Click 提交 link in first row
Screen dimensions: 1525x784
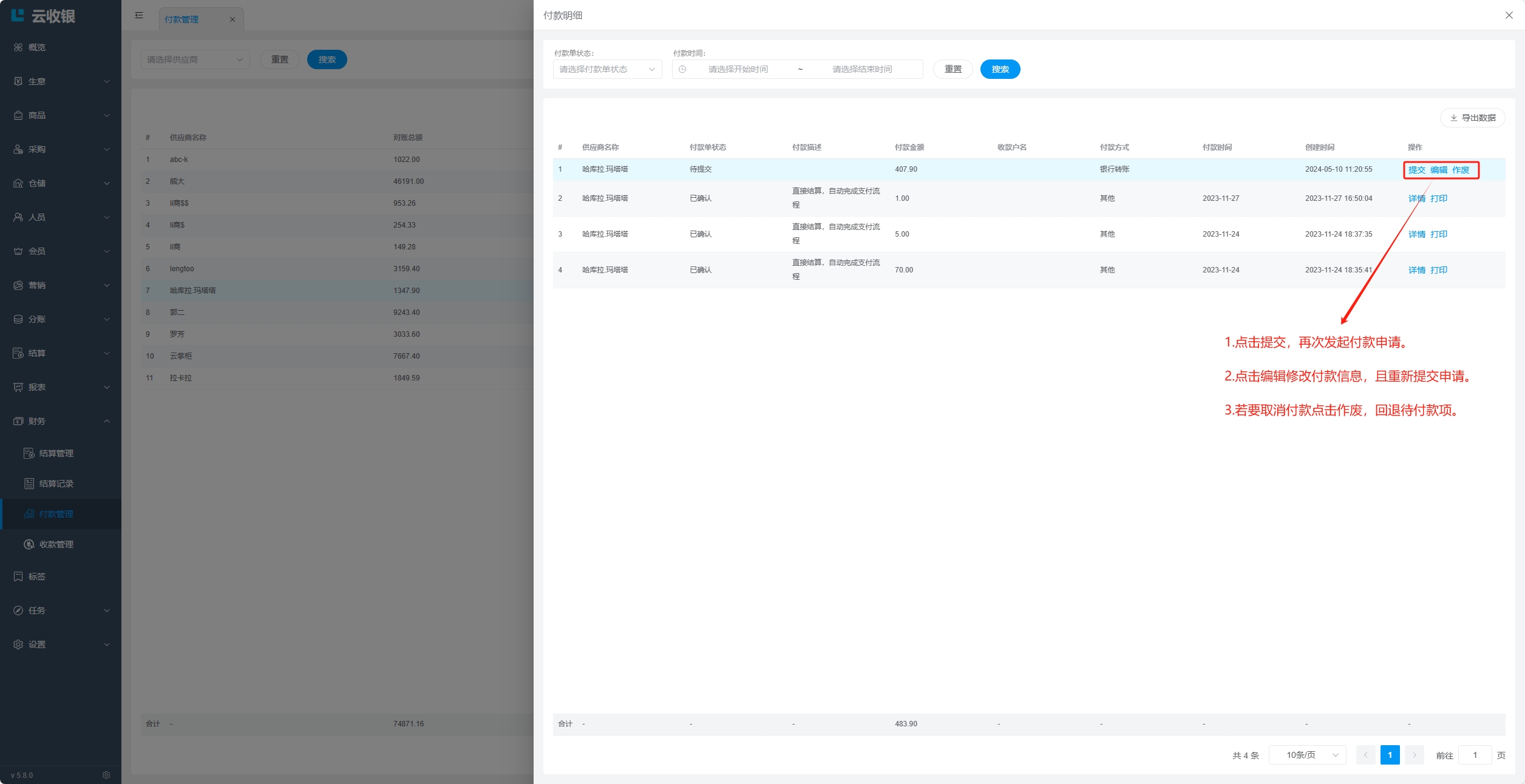[1416, 170]
